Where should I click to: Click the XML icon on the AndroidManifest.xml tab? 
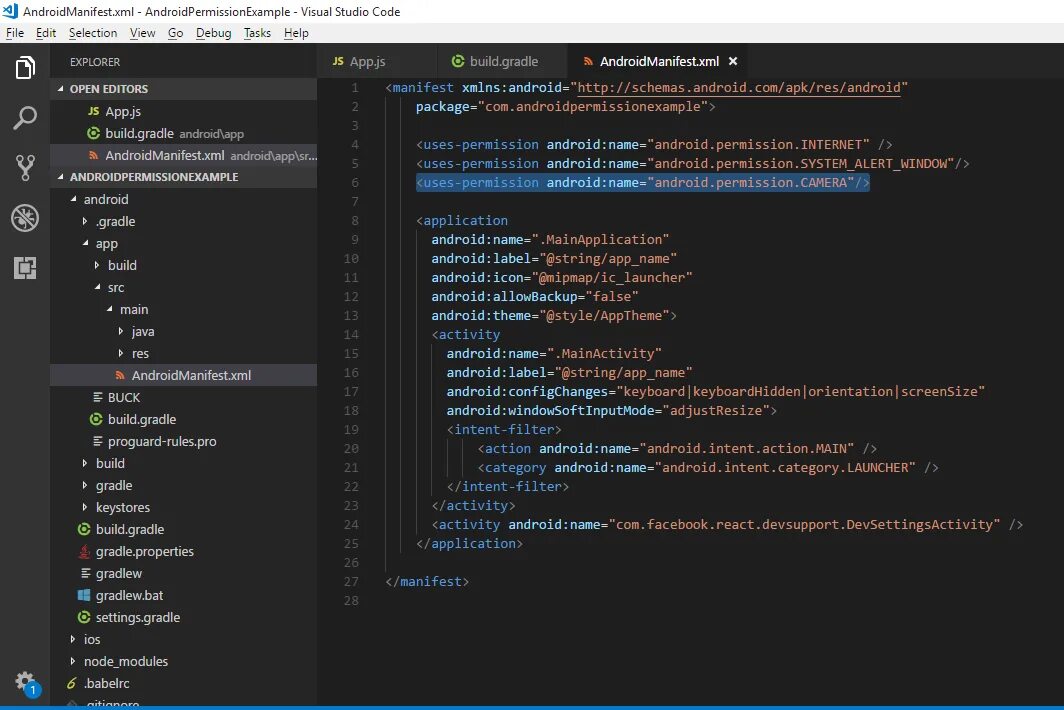point(588,62)
